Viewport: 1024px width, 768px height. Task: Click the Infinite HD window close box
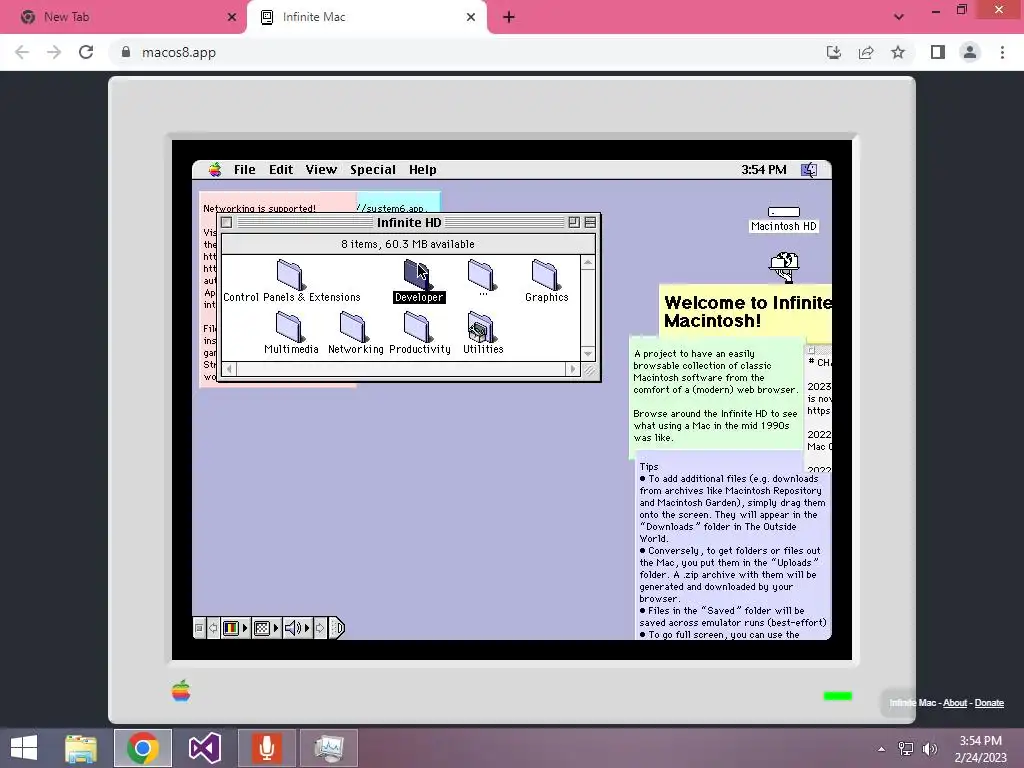coord(227,223)
